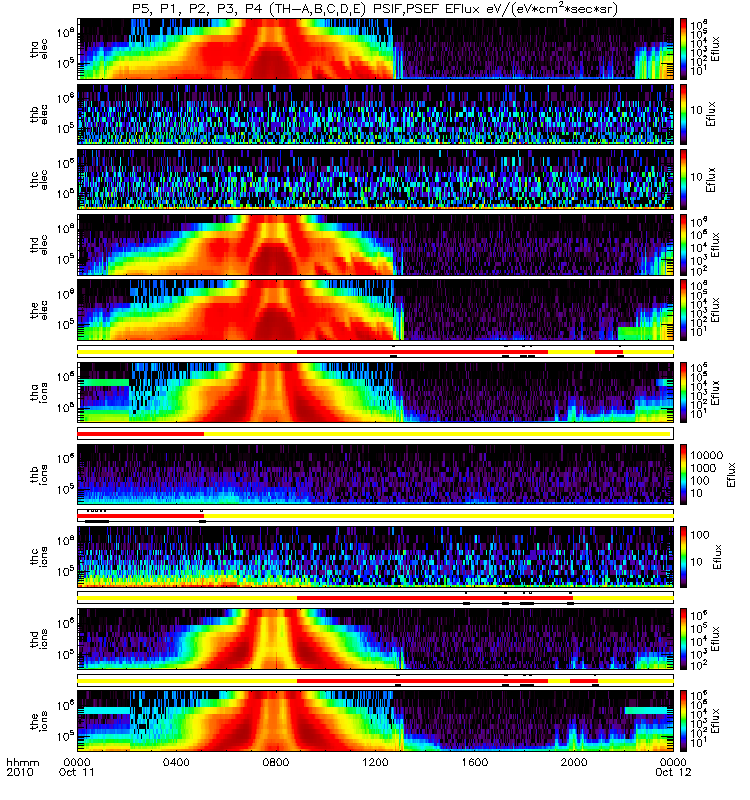Viewport: 750px width, 800px height.
Task: Click the thc ions spectrogram panel
Action: pos(376,557)
